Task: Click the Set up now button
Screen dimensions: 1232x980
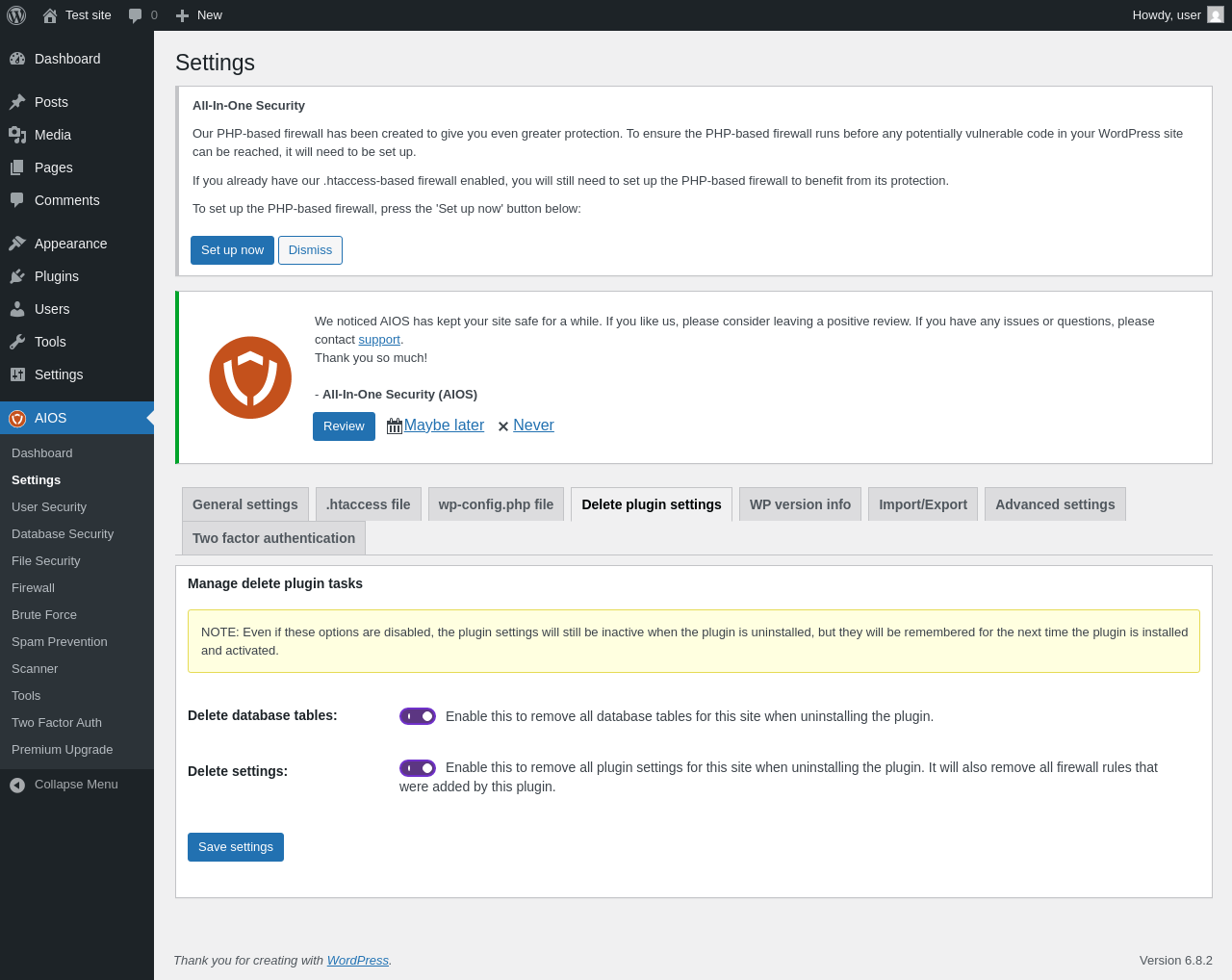Action: tap(232, 250)
